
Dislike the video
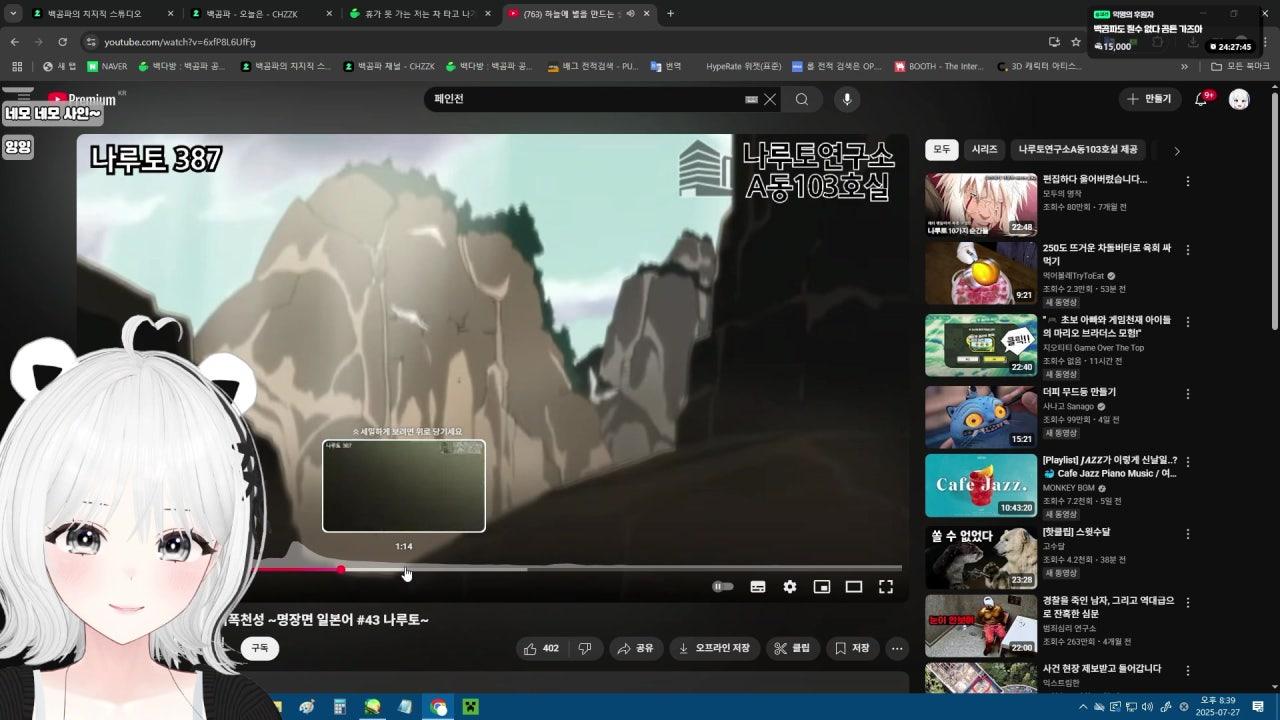585,648
